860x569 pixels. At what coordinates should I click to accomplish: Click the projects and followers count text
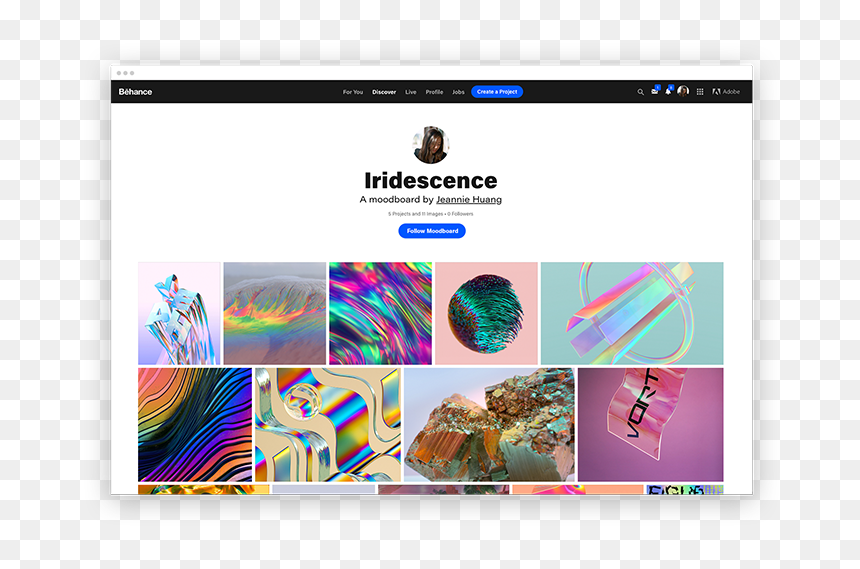[431, 214]
